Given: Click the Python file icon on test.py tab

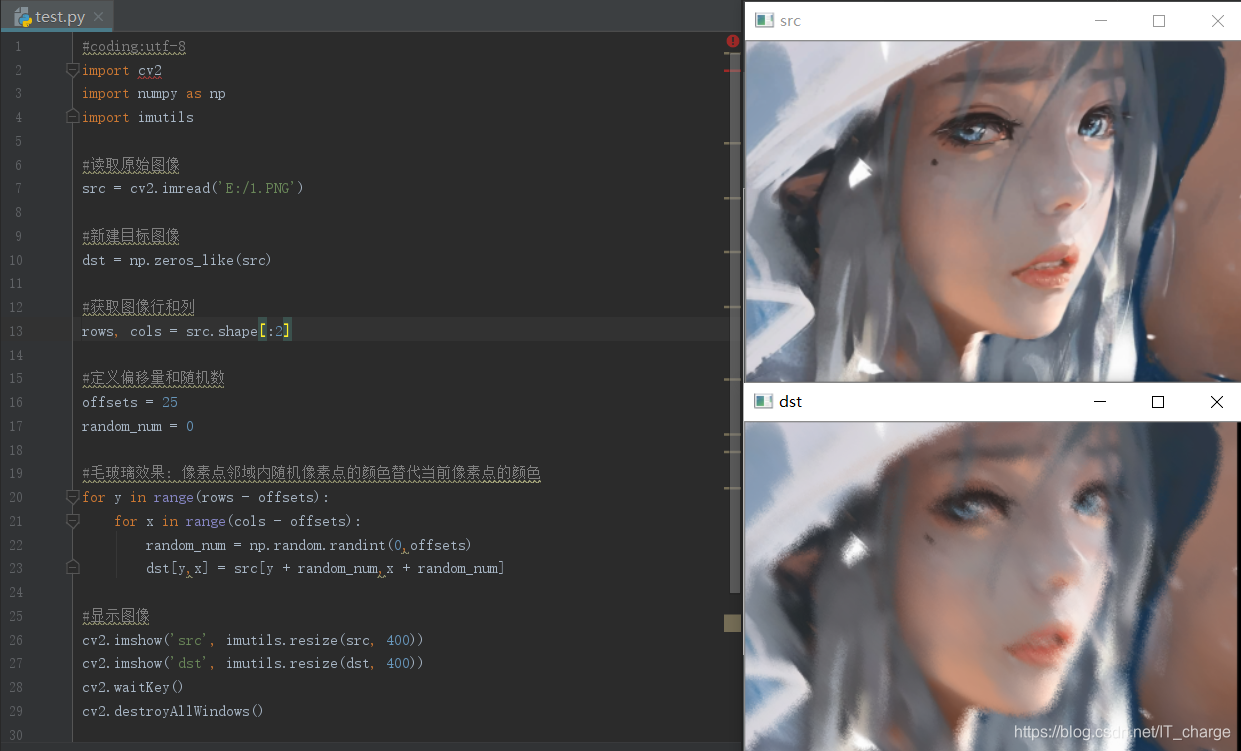Looking at the screenshot, I should pyautogui.click(x=22, y=16).
